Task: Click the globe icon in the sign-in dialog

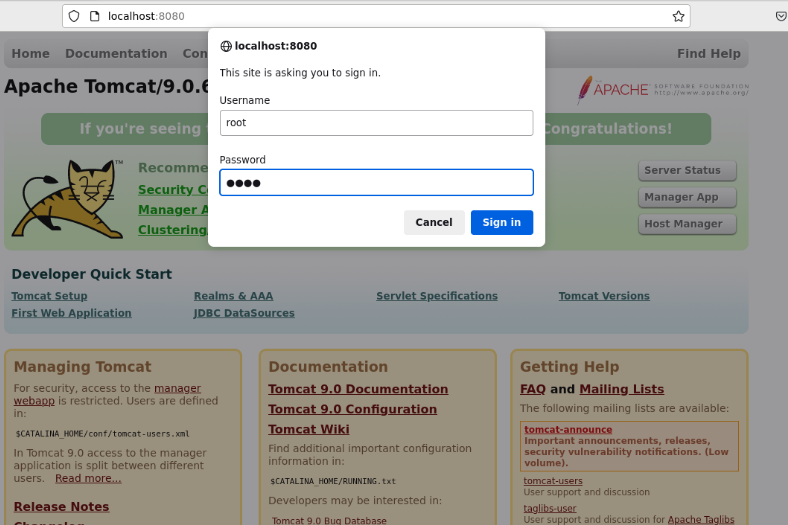Action: pyautogui.click(x=226, y=46)
